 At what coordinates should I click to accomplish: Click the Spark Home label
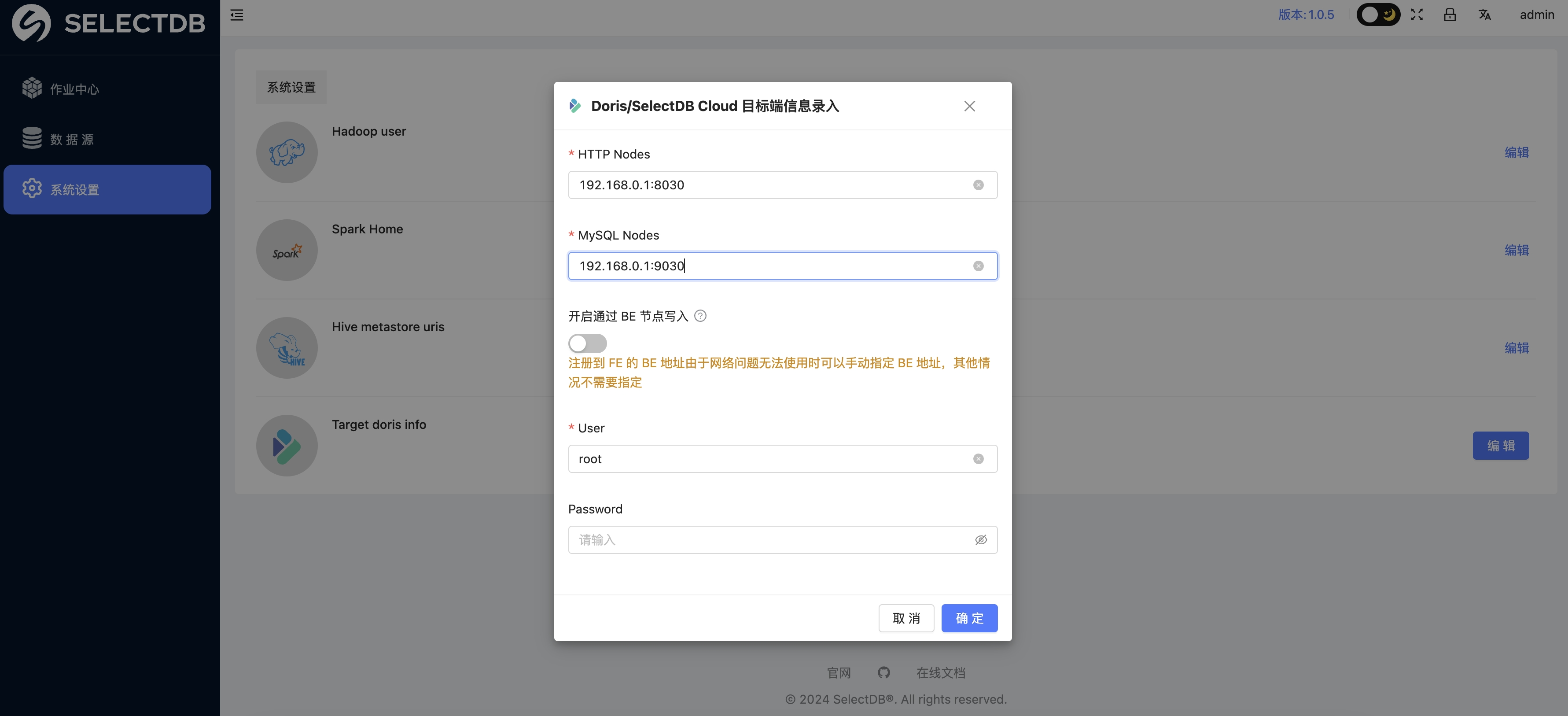pyautogui.click(x=367, y=229)
